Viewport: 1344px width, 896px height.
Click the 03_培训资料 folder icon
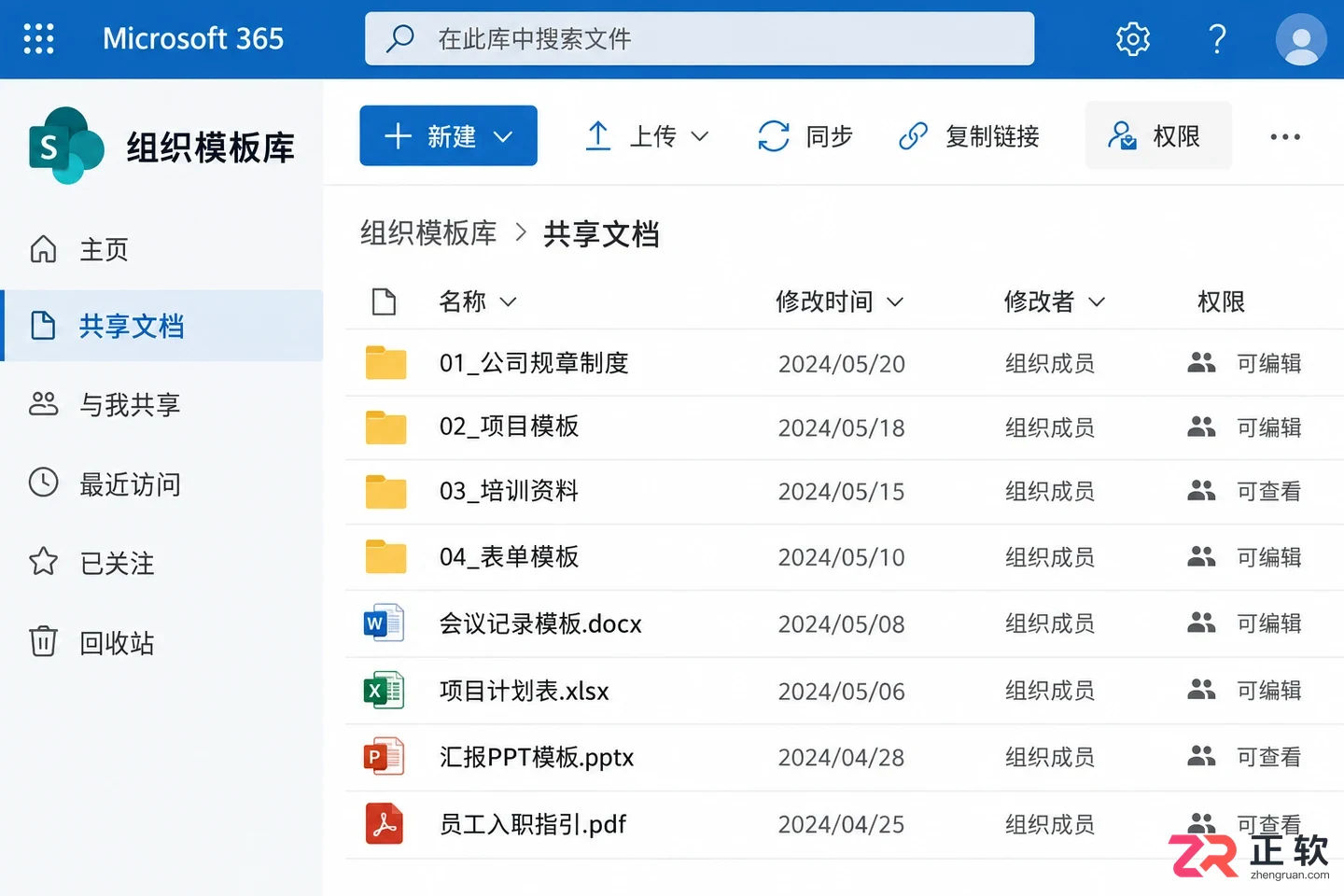click(385, 491)
